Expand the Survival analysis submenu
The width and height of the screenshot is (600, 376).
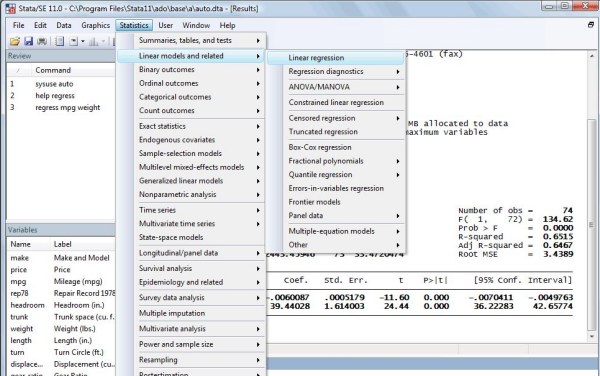[191, 269]
